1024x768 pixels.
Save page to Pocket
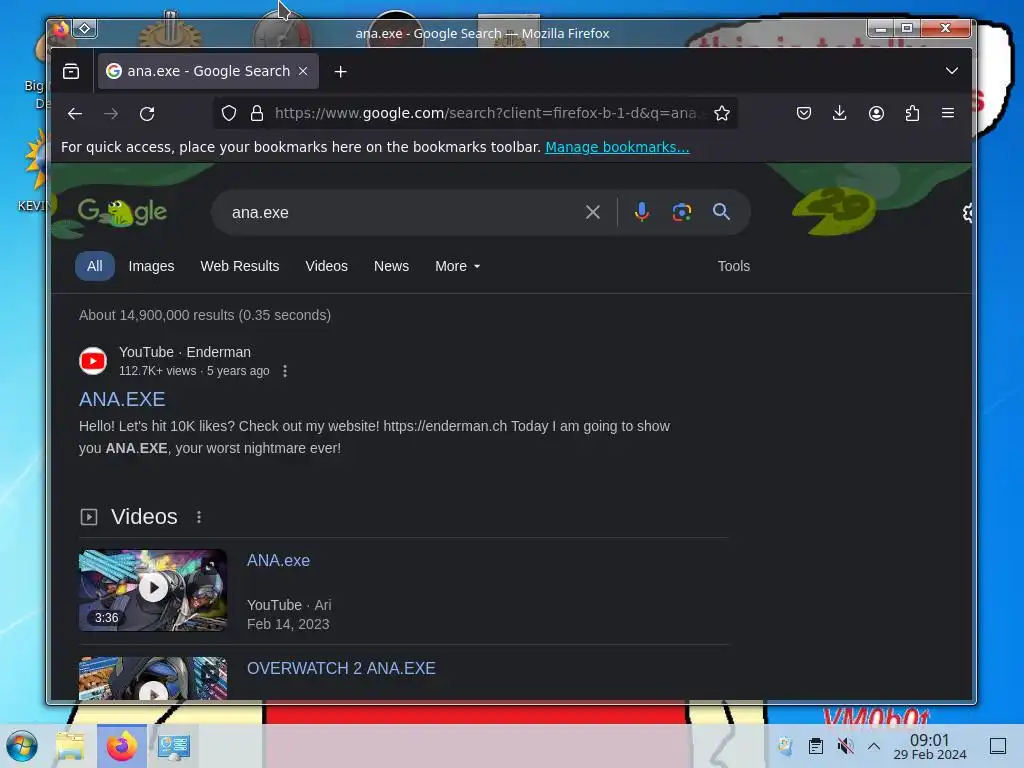tap(804, 113)
